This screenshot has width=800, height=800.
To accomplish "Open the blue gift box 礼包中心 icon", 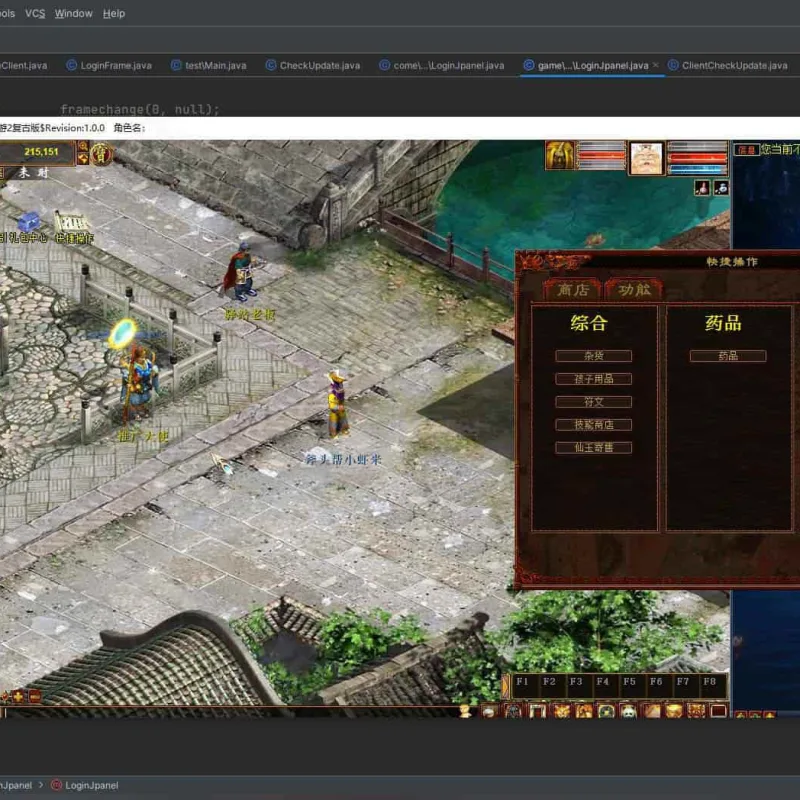I will pyautogui.click(x=29, y=223).
